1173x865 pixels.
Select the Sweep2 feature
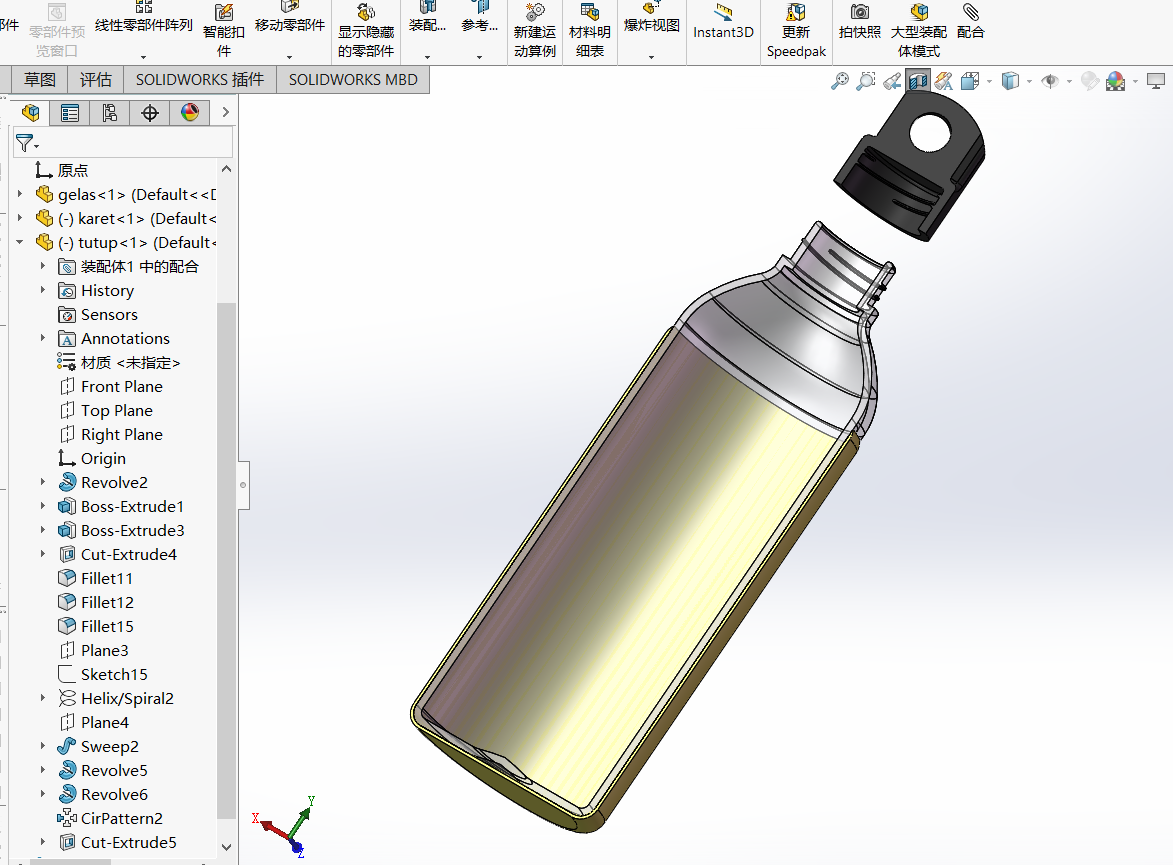pos(99,746)
